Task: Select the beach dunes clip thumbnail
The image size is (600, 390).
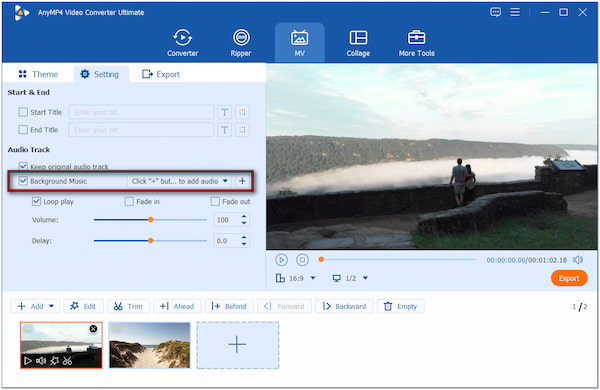Action: pyautogui.click(x=150, y=345)
